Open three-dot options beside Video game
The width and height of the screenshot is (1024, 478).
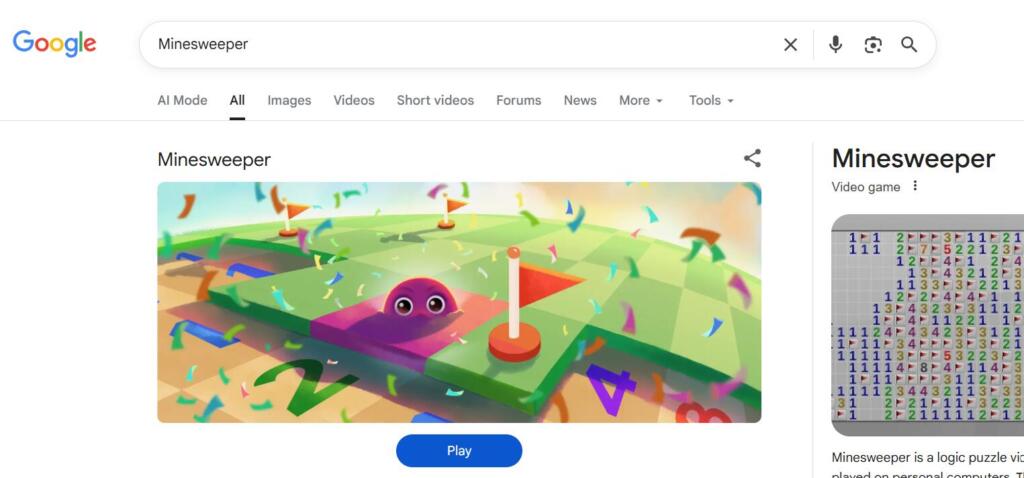click(x=914, y=186)
